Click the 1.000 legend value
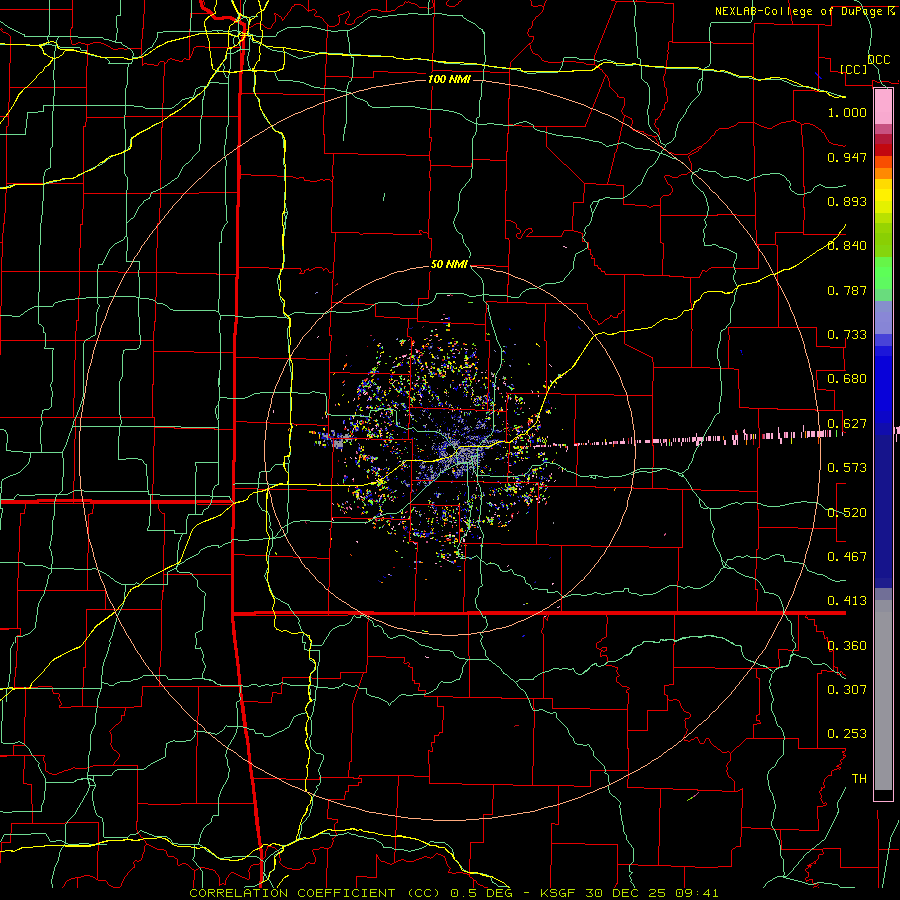Image resolution: width=900 pixels, height=900 pixels. coord(847,112)
